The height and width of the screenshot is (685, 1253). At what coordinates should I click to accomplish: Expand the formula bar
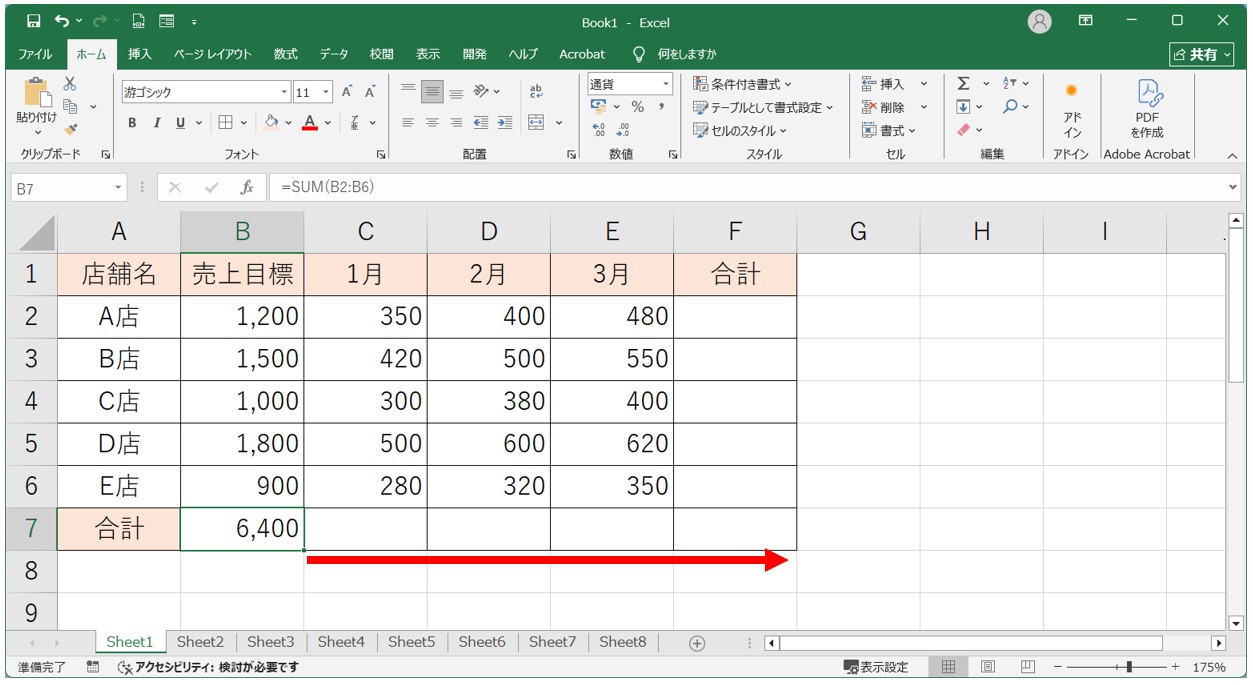(1232, 187)
